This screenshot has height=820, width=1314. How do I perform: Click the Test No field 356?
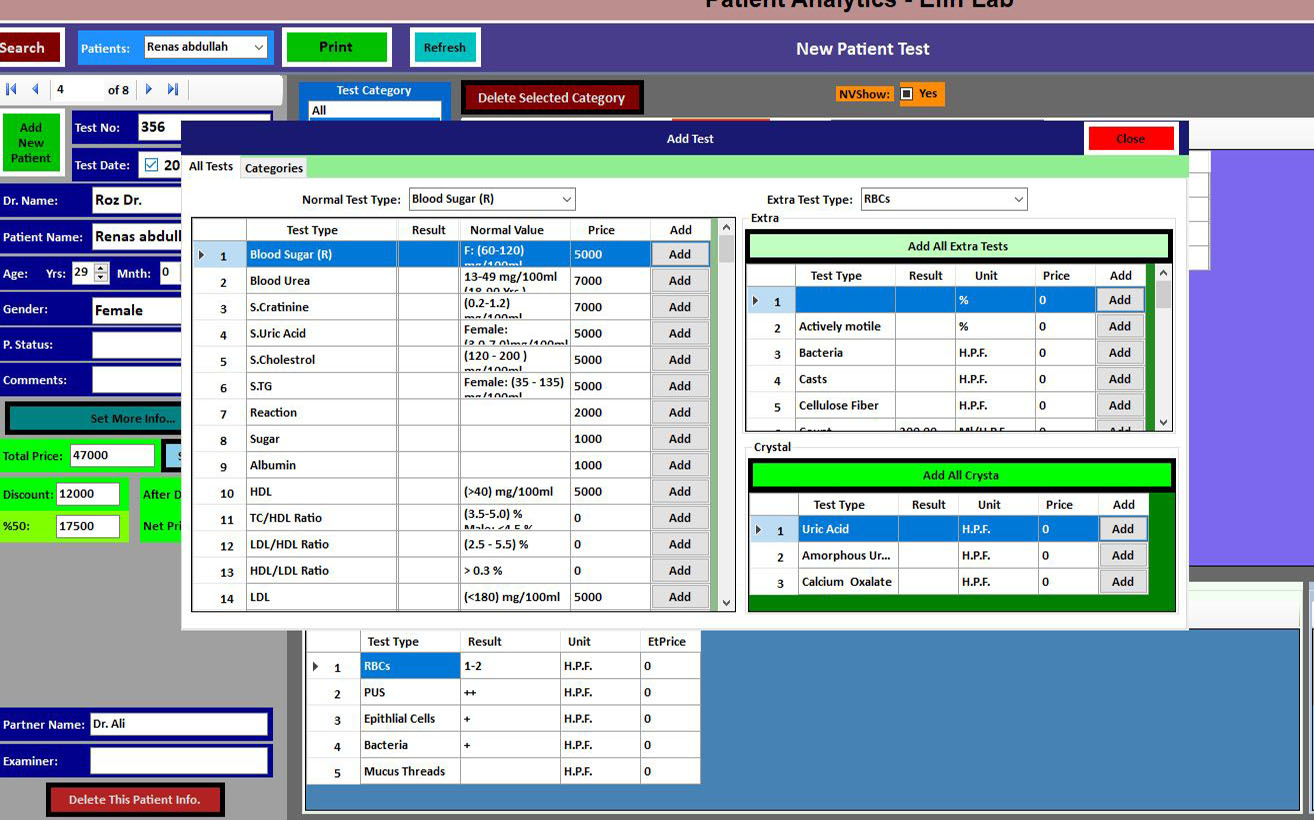pyautogui.click(x=158, y=127)
